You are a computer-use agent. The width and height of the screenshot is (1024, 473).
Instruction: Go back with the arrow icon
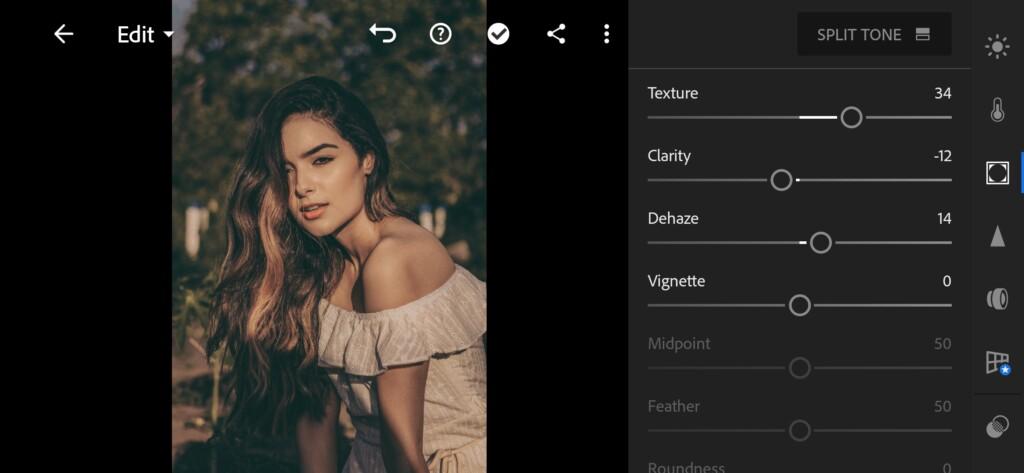(63, 34)
